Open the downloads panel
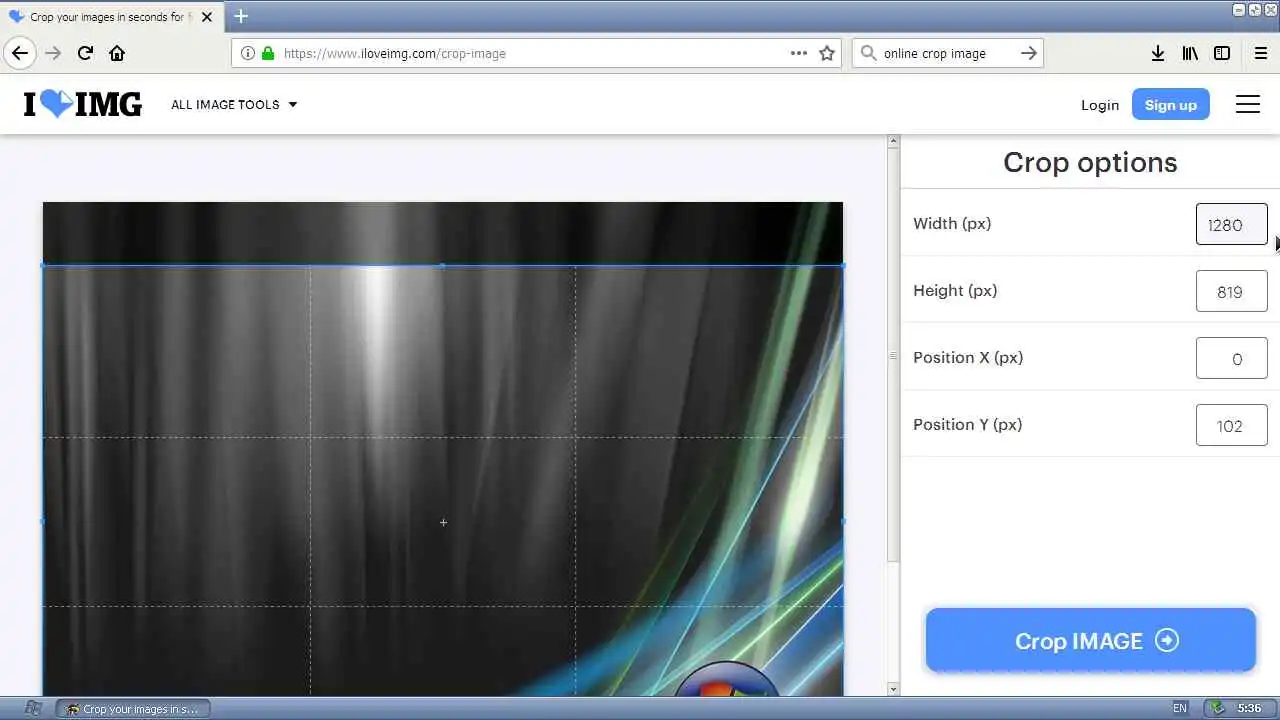The height and width of the screenshot is (720, 1280). click(x=1158, y=53)
